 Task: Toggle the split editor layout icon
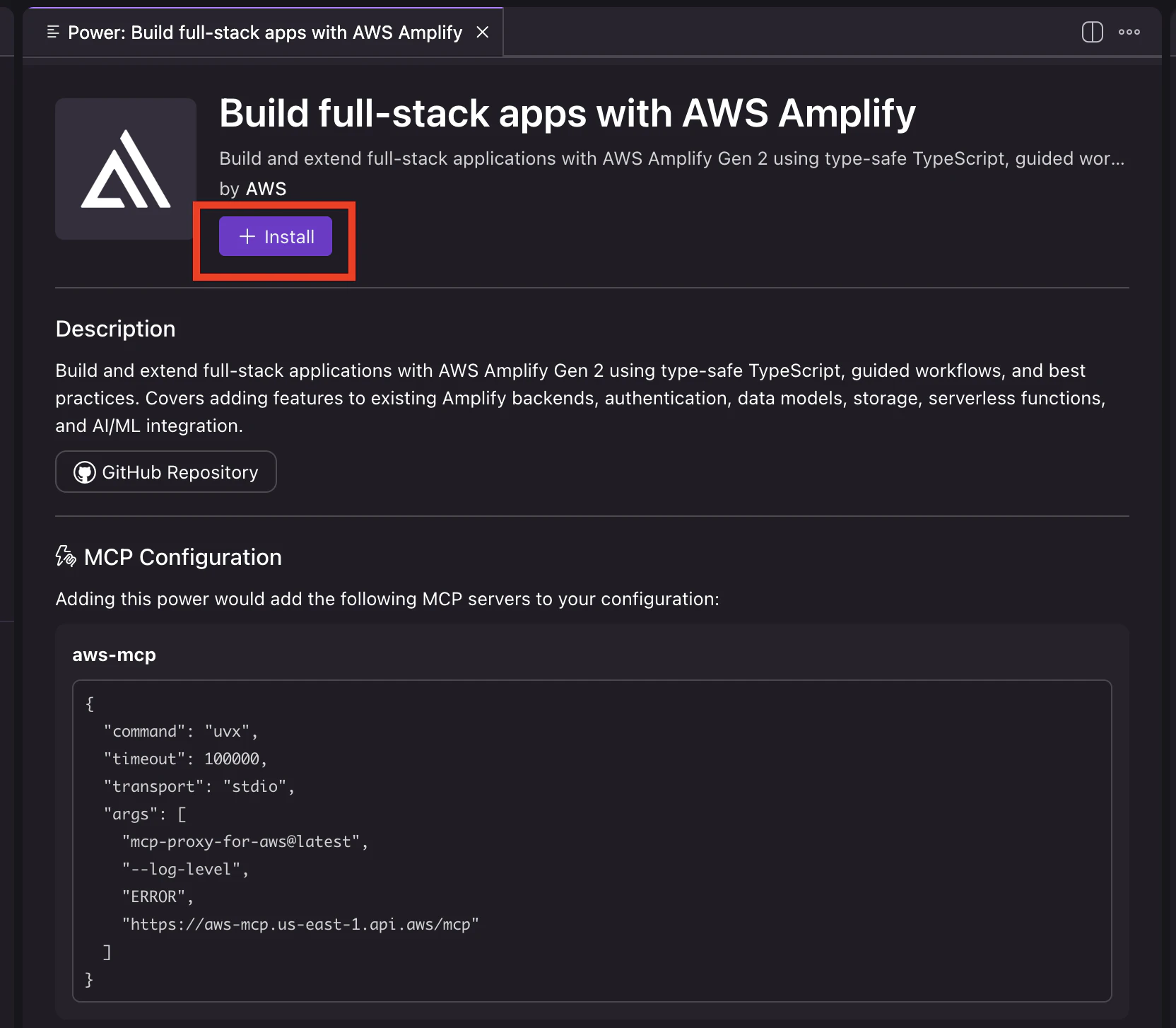pos(1092,32)
